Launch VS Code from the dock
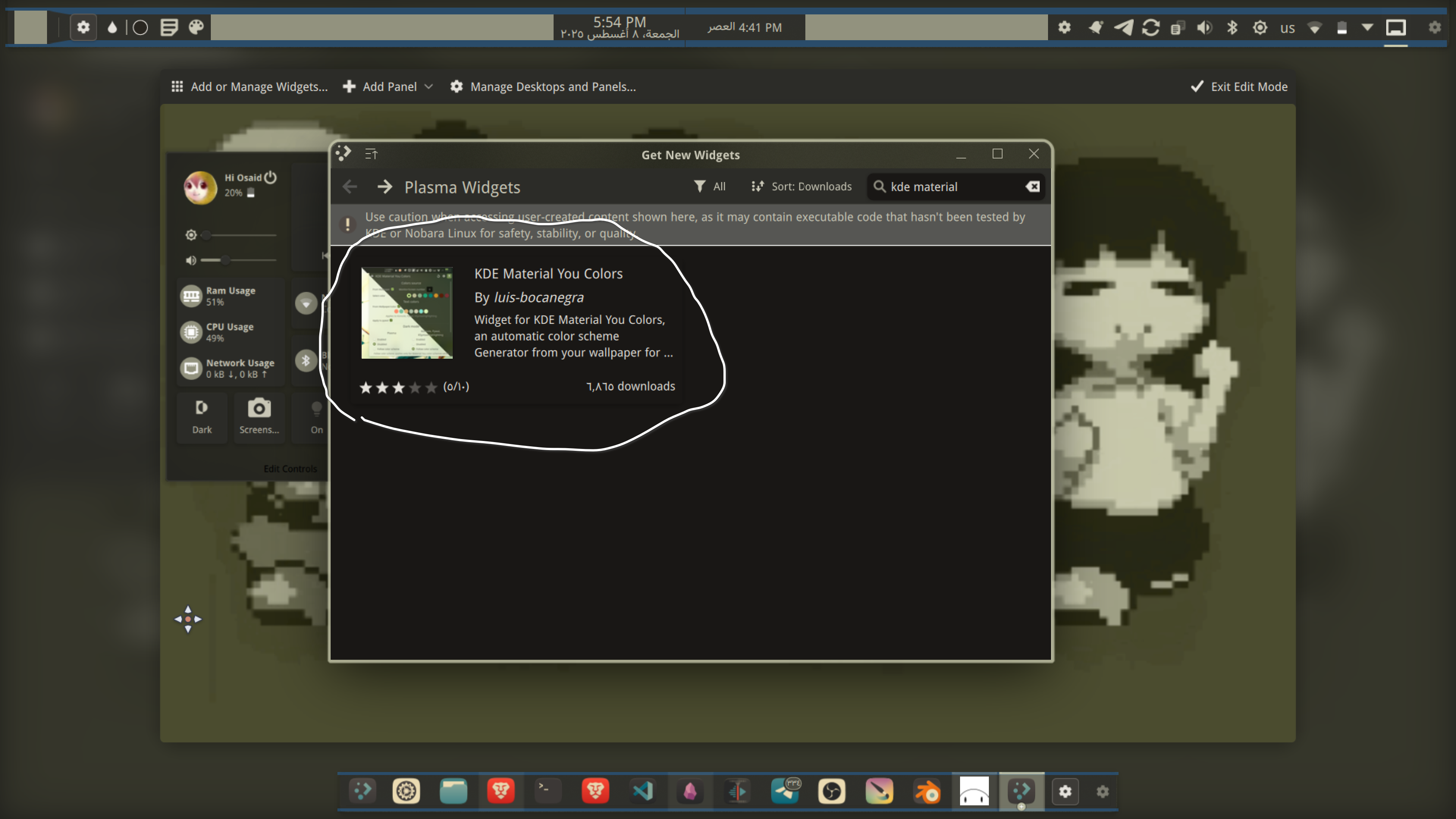The image size is (1456, 819). click(643, 791)
